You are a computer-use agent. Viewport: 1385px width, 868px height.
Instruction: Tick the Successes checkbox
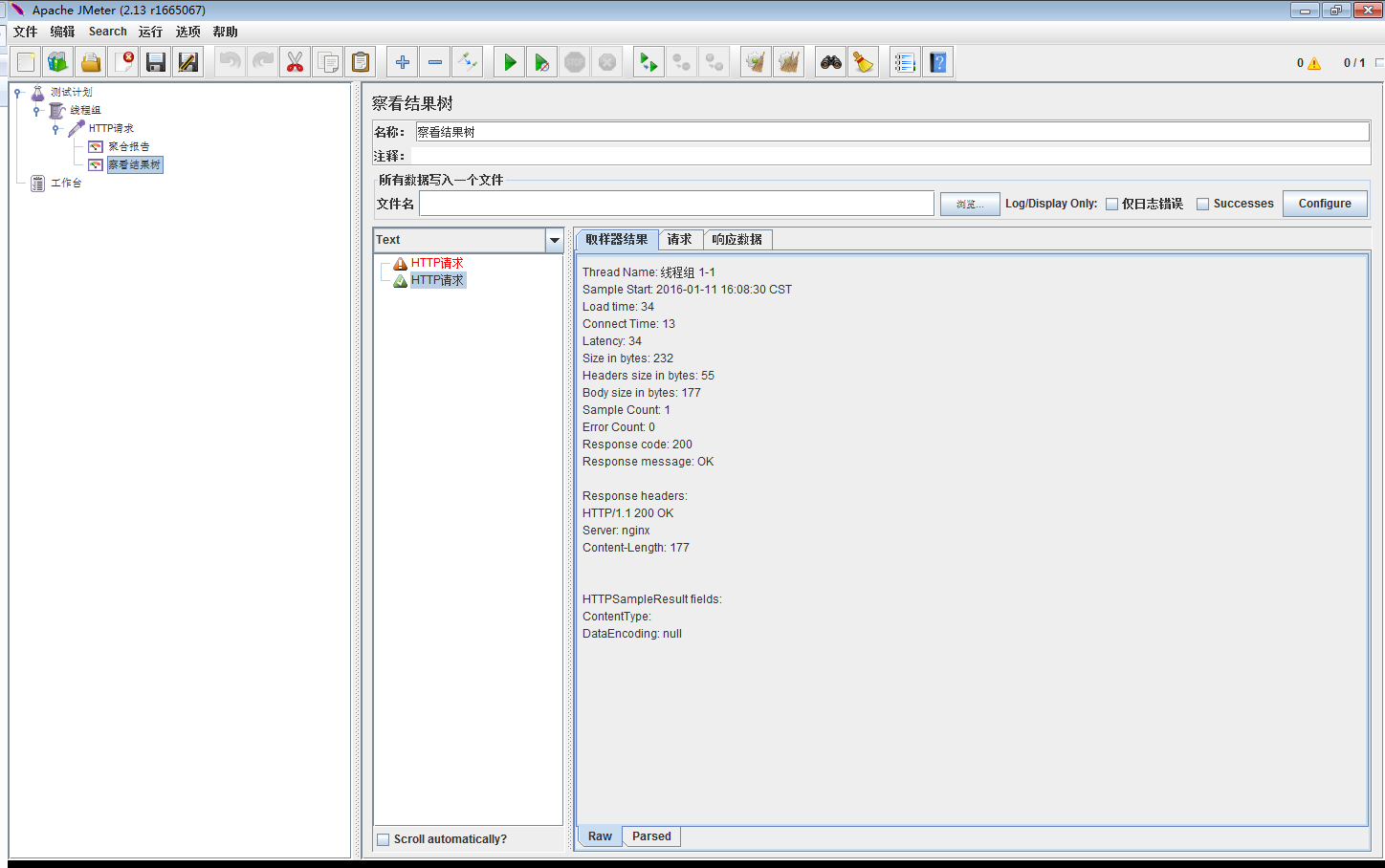coord(1203,204)
